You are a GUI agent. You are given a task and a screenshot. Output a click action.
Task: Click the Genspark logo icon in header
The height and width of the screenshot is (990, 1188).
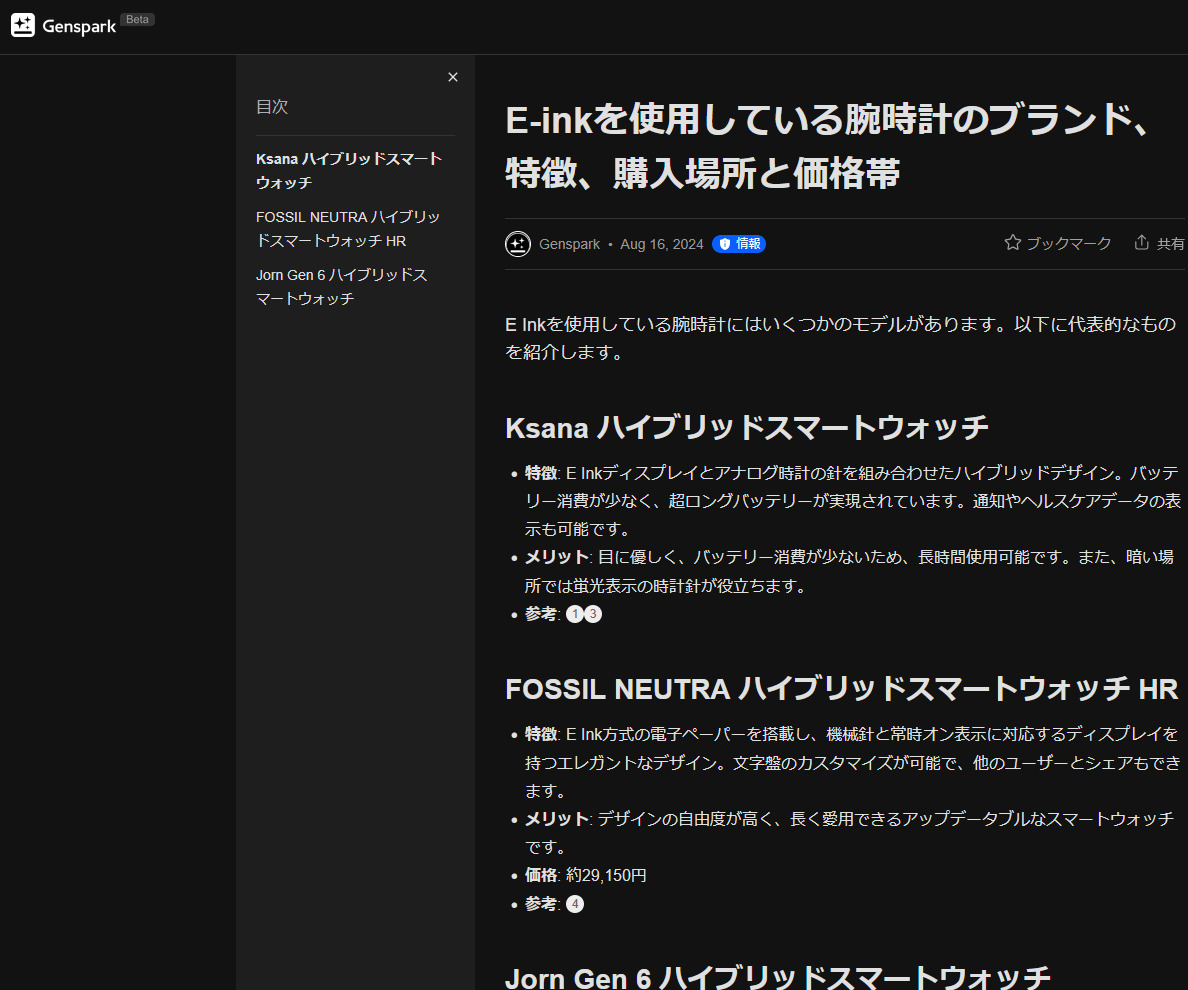[x=23, y=26]
